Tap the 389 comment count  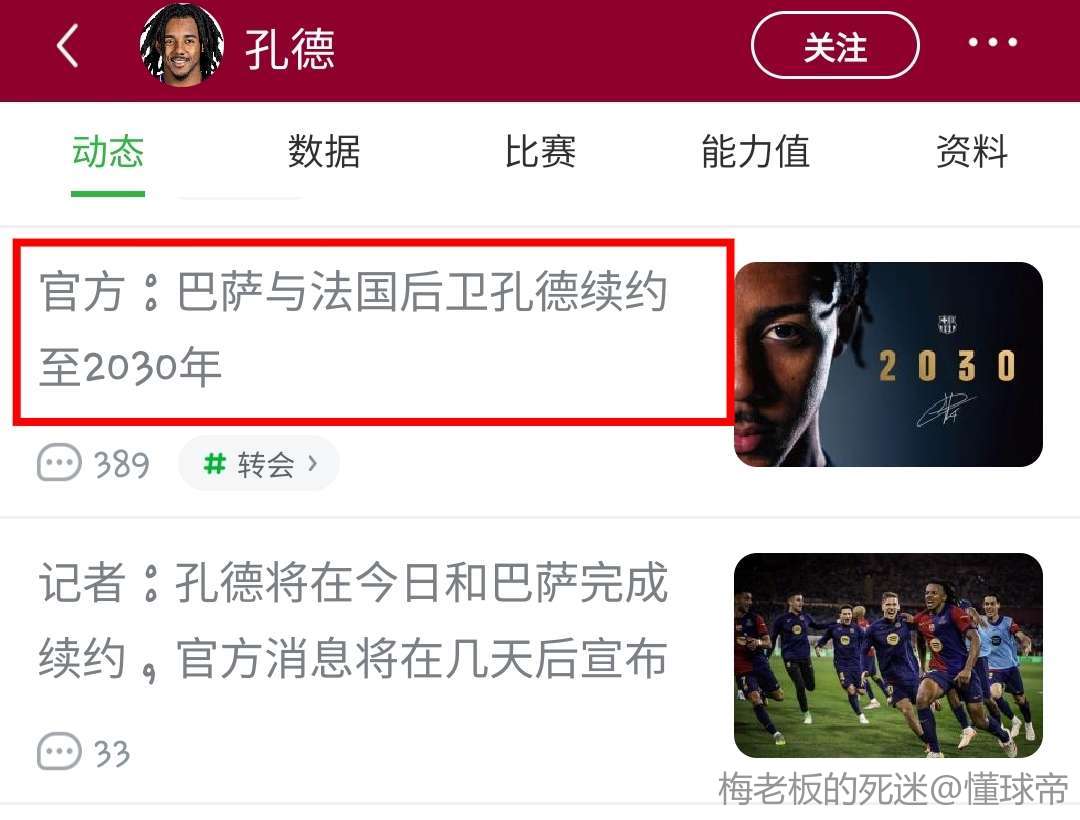(x=122, y=465)
